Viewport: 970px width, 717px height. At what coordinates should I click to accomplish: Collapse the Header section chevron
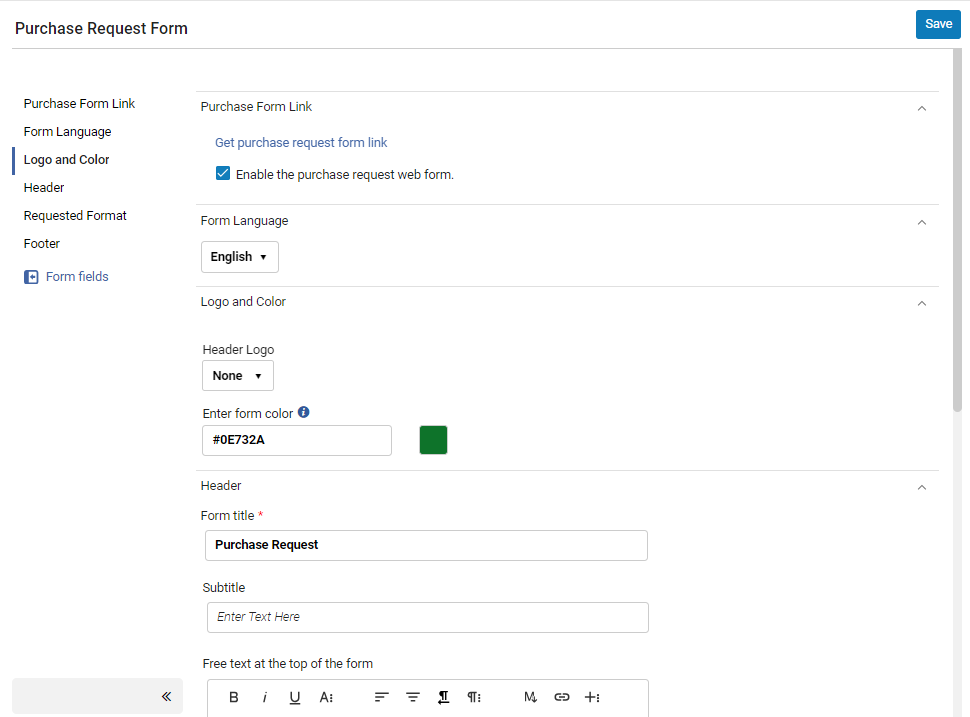922,487
